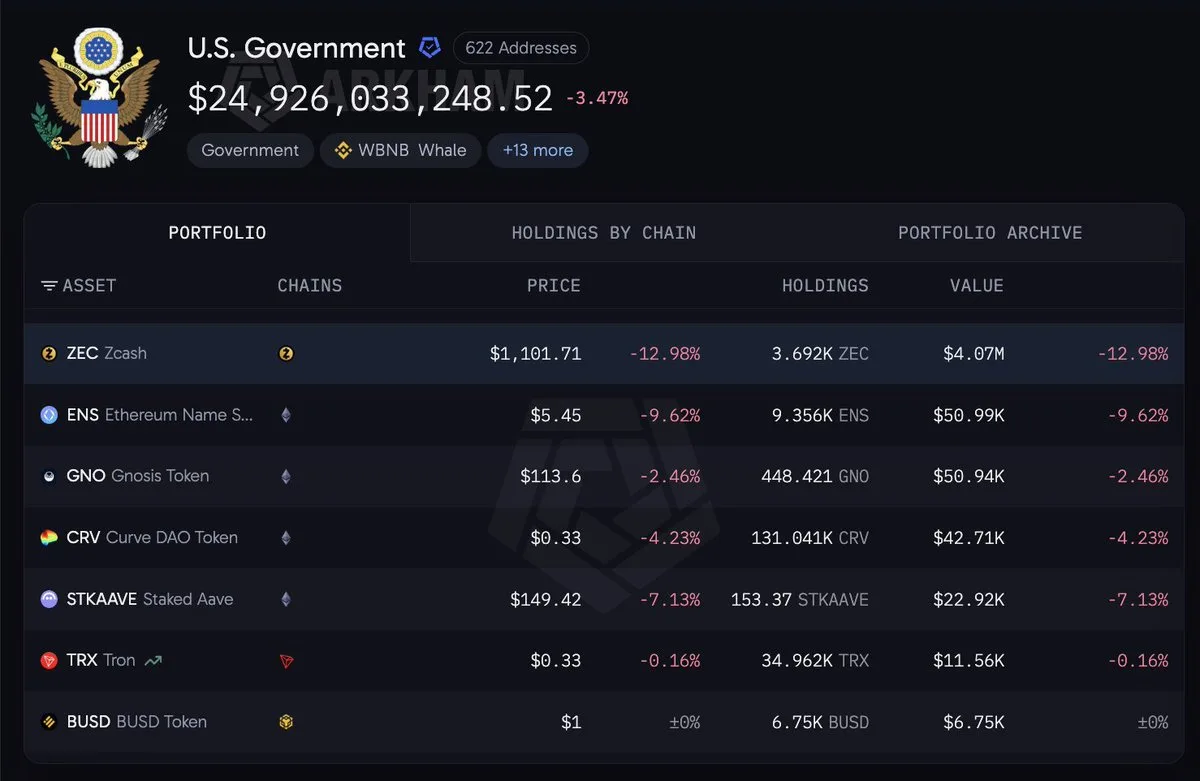Click the CHAINS column header
Screen dimensions: 1200x781
point(310,286)
